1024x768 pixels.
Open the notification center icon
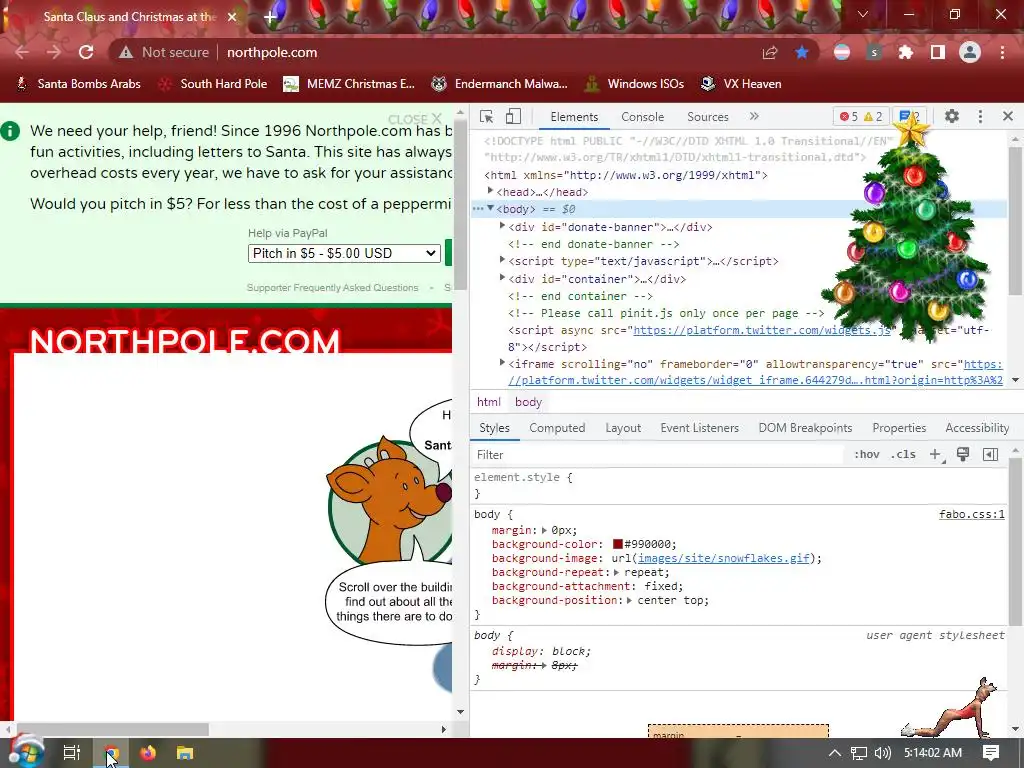coord(991,753)
